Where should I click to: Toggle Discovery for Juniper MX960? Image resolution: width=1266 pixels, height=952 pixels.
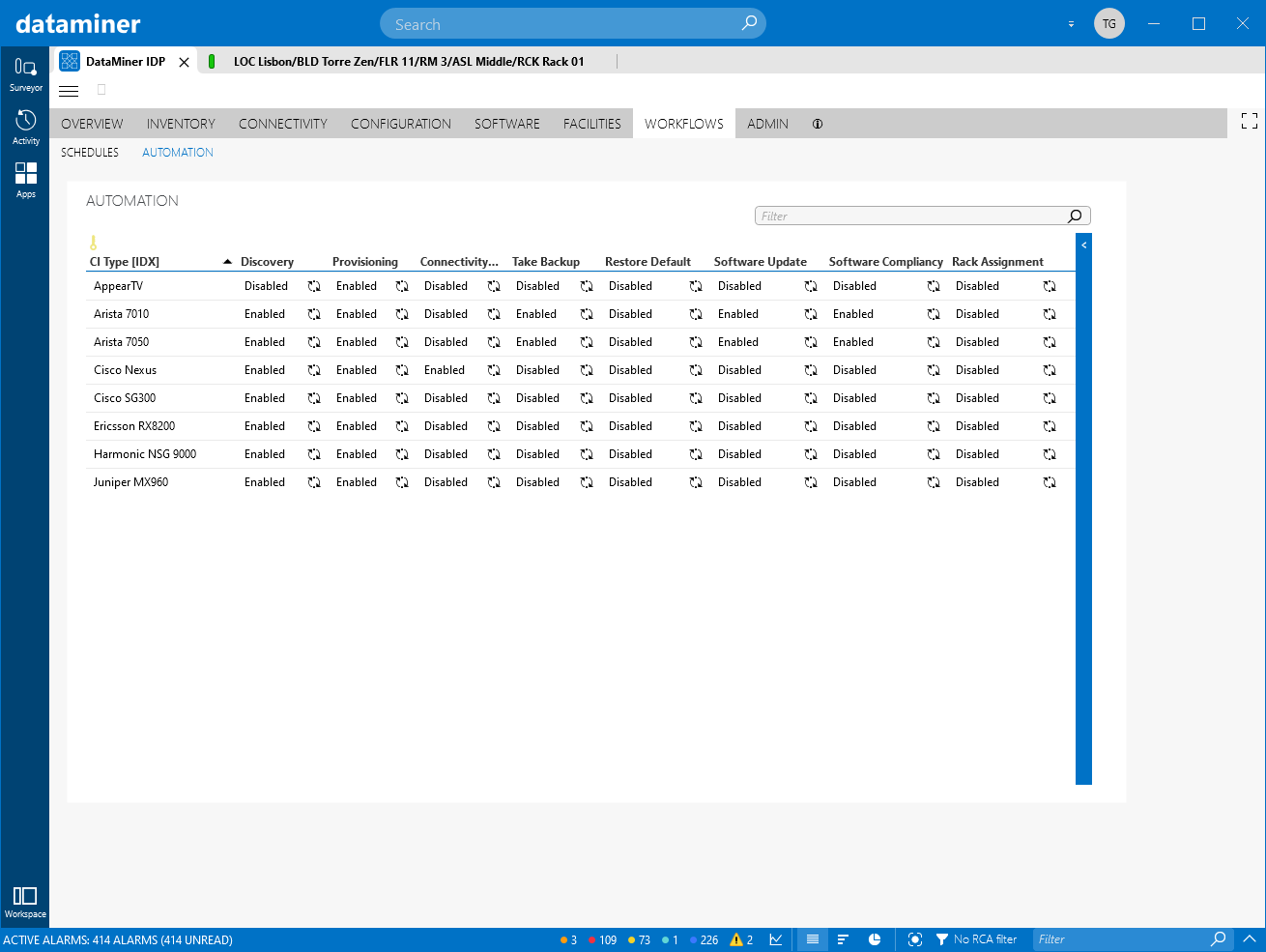[x=314, y=482]
